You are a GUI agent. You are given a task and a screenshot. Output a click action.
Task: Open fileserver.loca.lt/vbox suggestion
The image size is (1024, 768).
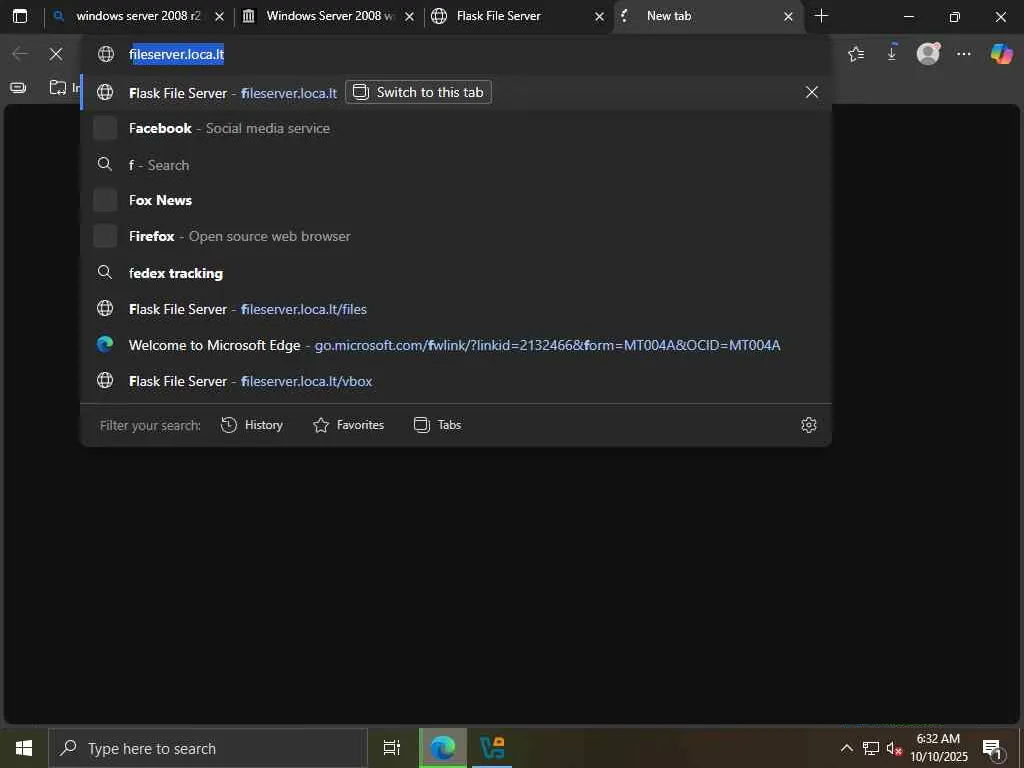tap(456, 381)
